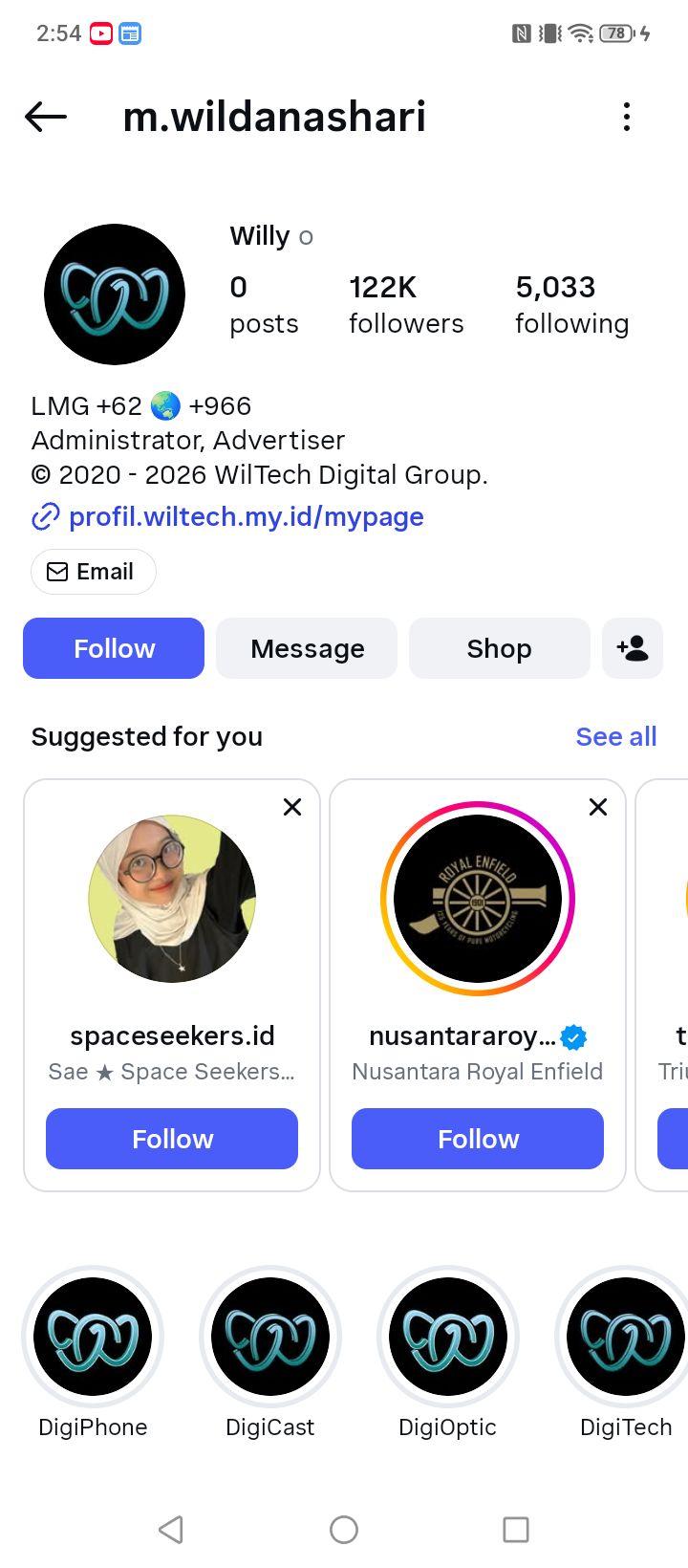The width and height of the screenshot is (688, 1568).
Task: Open the three-dot options menu
Action: (x=627, y=117)
